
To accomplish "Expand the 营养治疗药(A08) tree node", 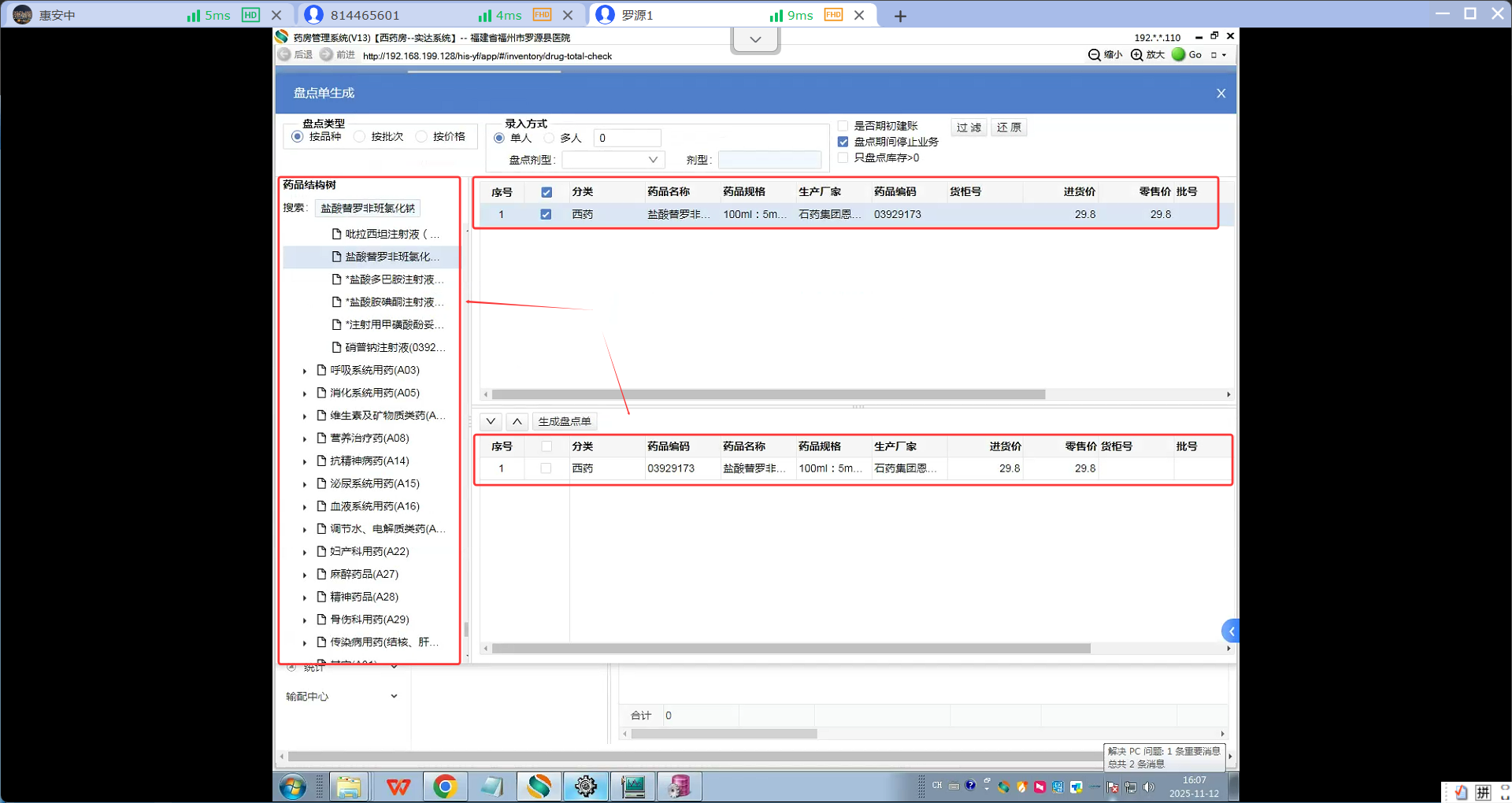I will pos(305,439).
